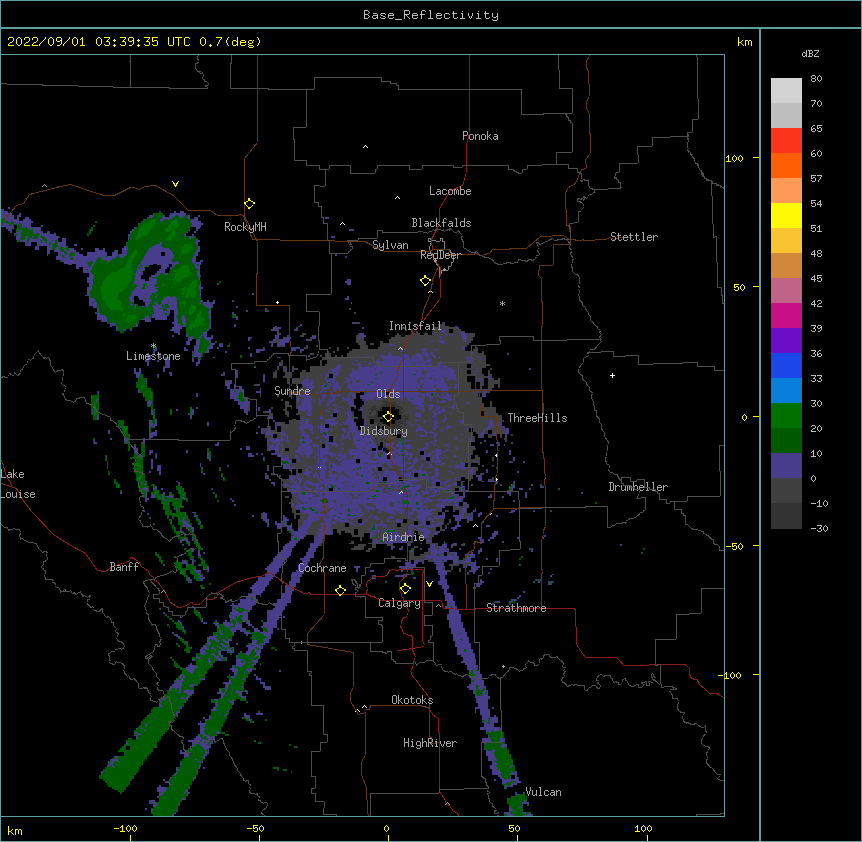Click the Vulcan town label
The height and width of the screenshot is (842, 862).
543,792
